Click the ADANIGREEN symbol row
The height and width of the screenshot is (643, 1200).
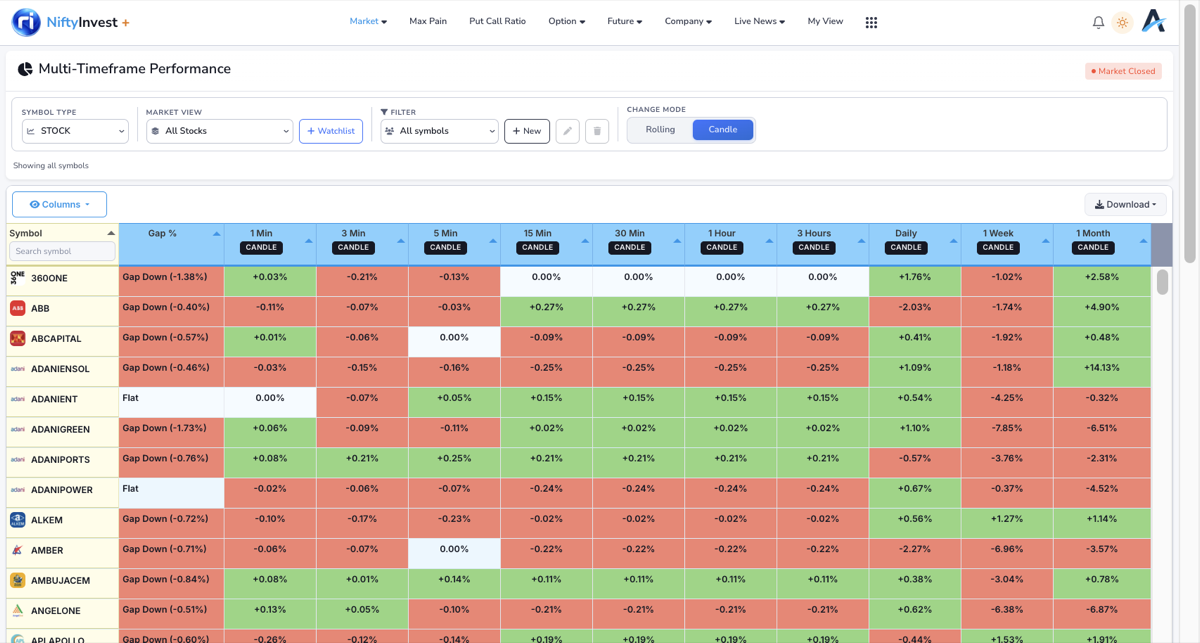pos(62,429)
